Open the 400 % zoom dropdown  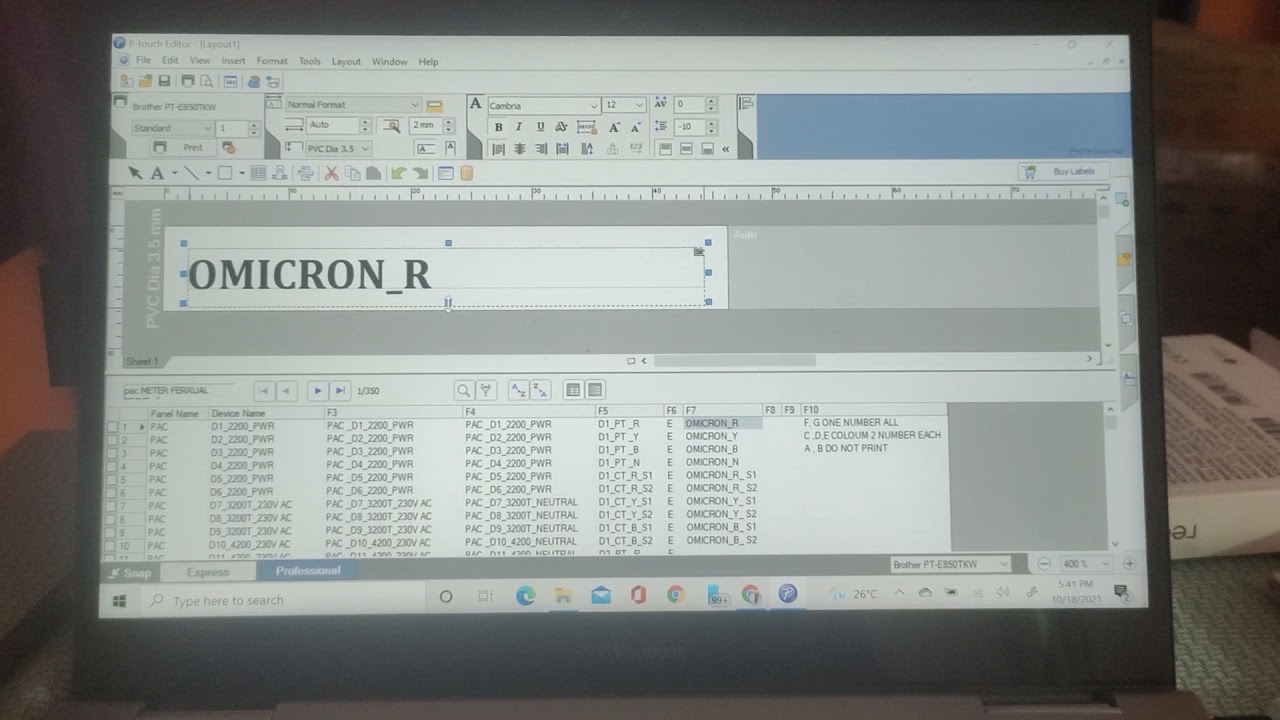[x=1106, y=564]
